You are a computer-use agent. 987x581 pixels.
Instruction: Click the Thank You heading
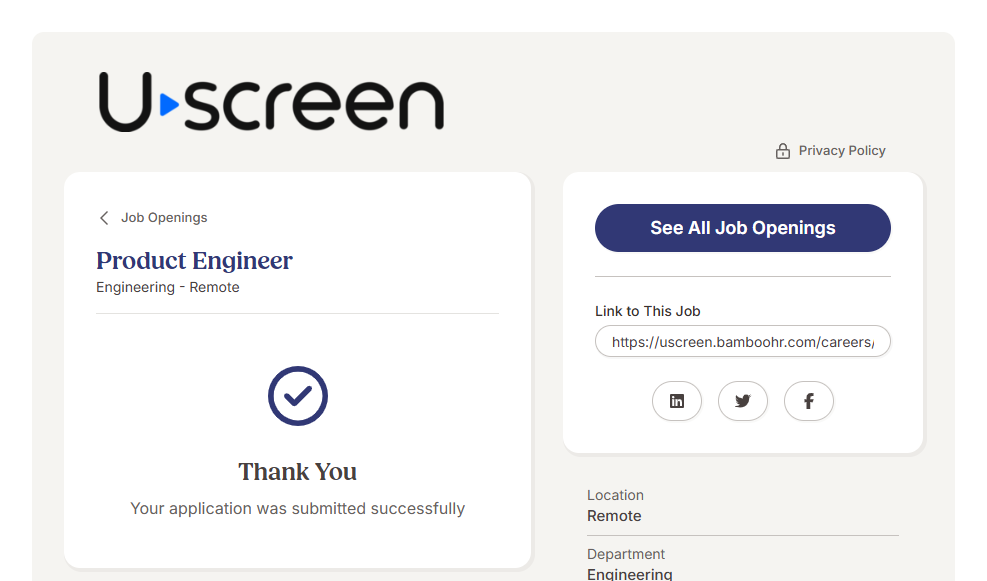298,472
